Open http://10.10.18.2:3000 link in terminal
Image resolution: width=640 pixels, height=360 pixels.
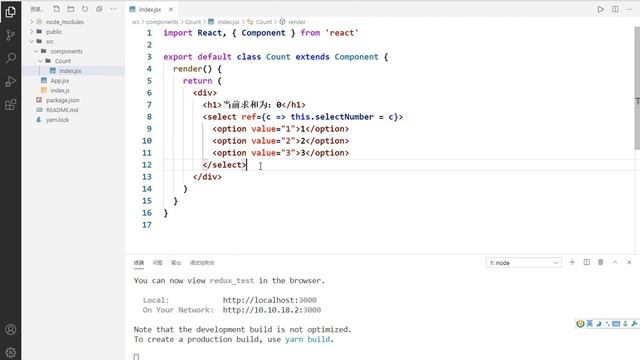pyautogui.click(x=271, y=310)
